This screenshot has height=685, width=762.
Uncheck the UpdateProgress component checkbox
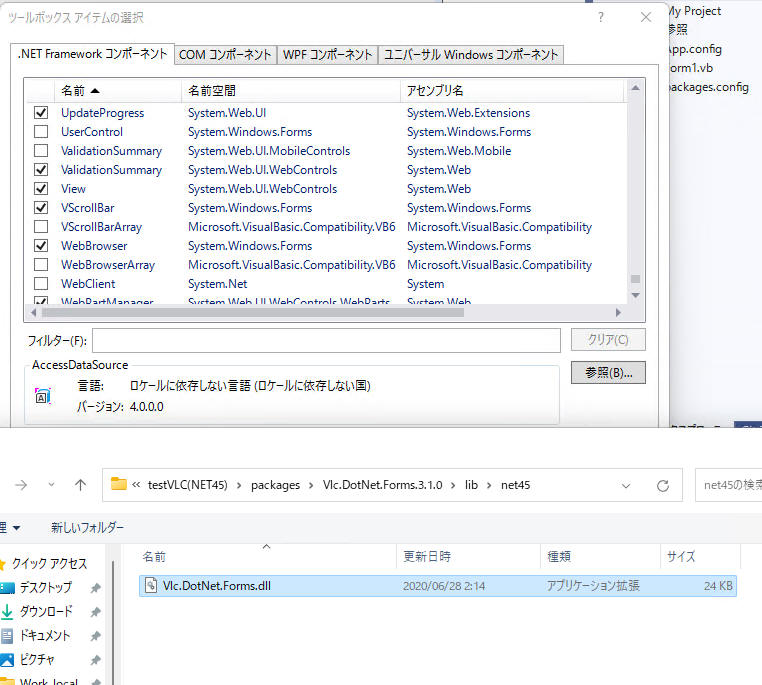tap(41, 113)
